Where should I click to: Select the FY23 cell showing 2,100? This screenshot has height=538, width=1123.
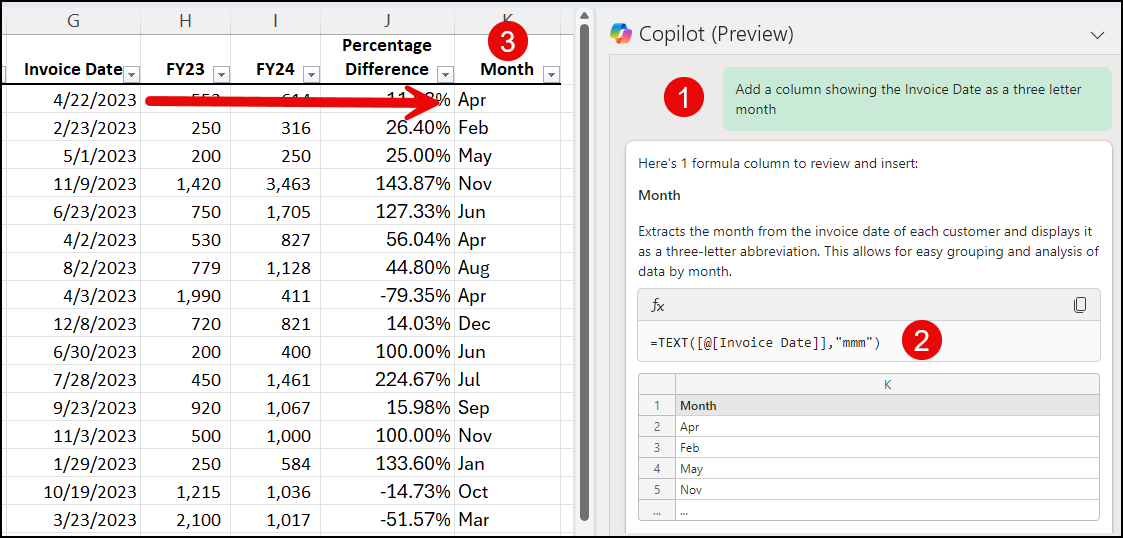[x=185, y=519]
